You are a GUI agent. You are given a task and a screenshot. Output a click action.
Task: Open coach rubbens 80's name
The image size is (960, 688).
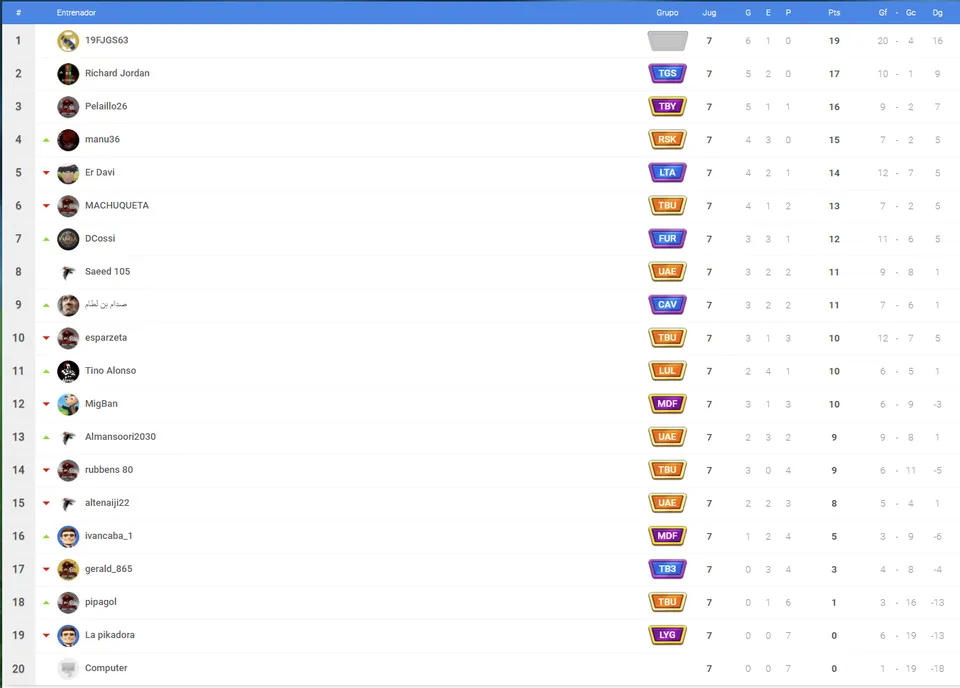click(109, 470)
